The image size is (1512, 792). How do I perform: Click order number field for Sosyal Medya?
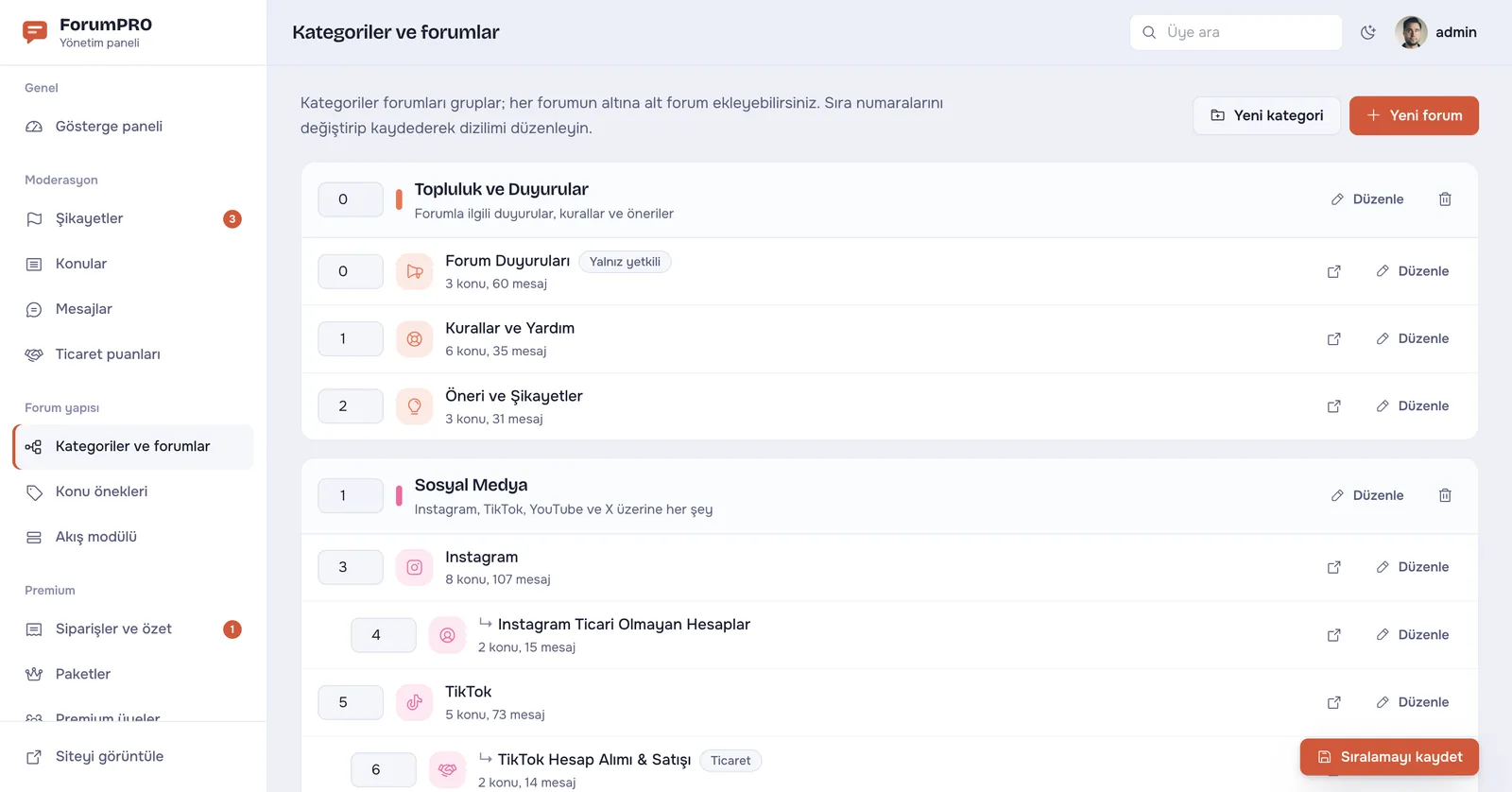click(351, 495)
